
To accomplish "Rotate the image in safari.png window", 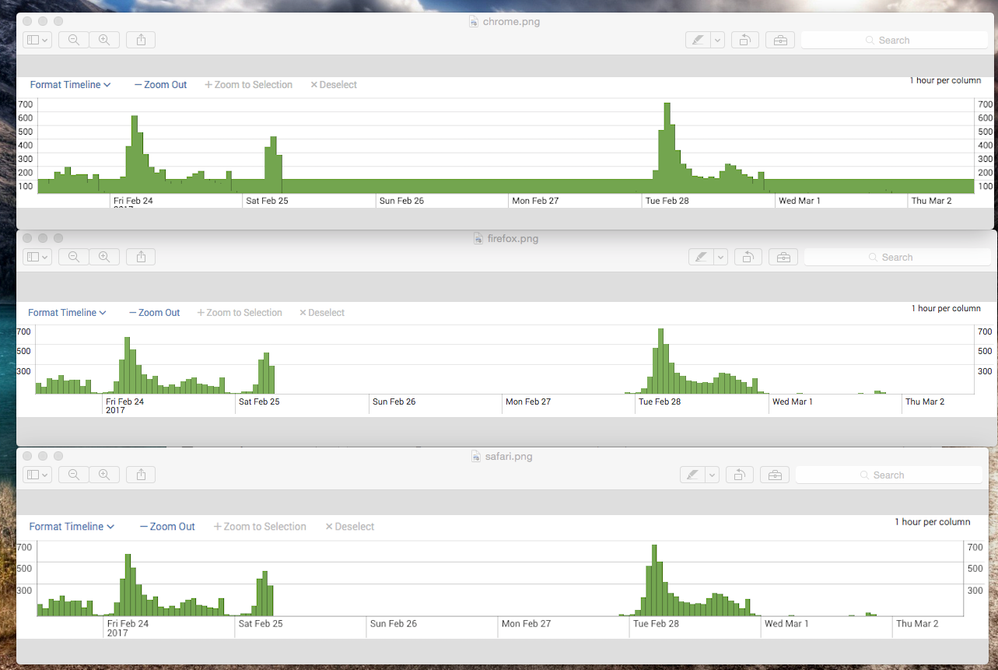I will pos(739,475).
